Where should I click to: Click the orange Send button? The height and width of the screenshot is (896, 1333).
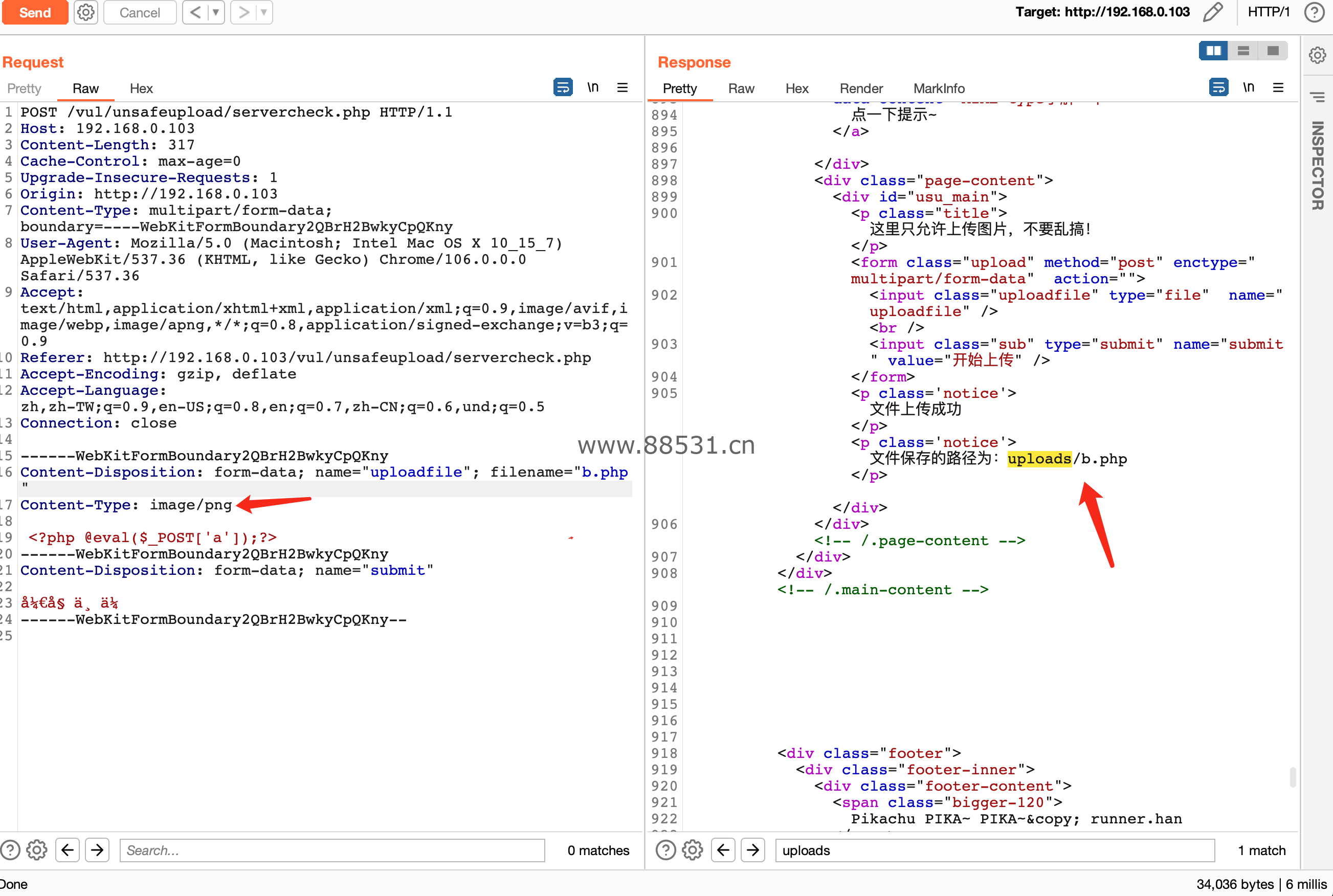tap(35, 13)
